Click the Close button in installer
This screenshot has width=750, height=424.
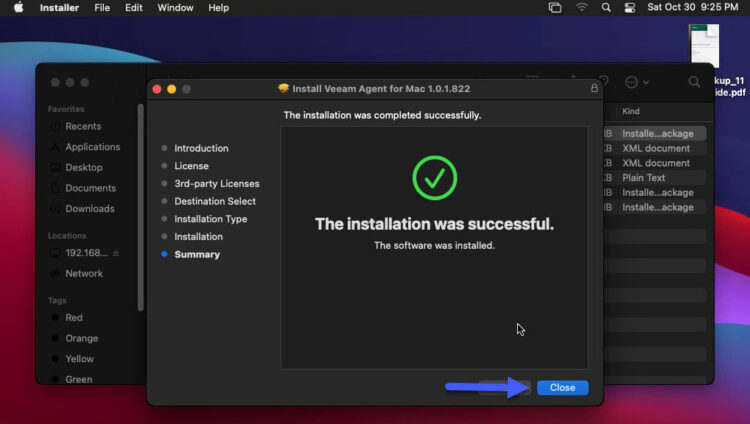pyautogui.click(x=562, y=388)
